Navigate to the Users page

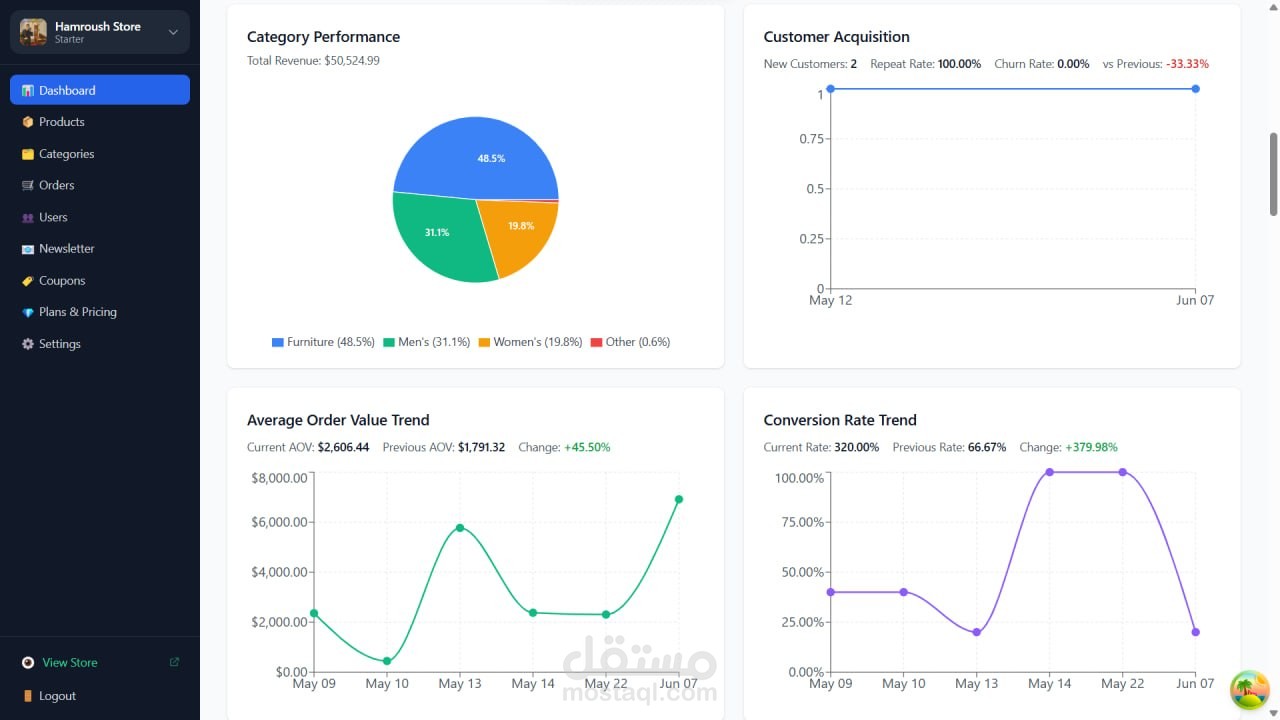coord(100,217)
